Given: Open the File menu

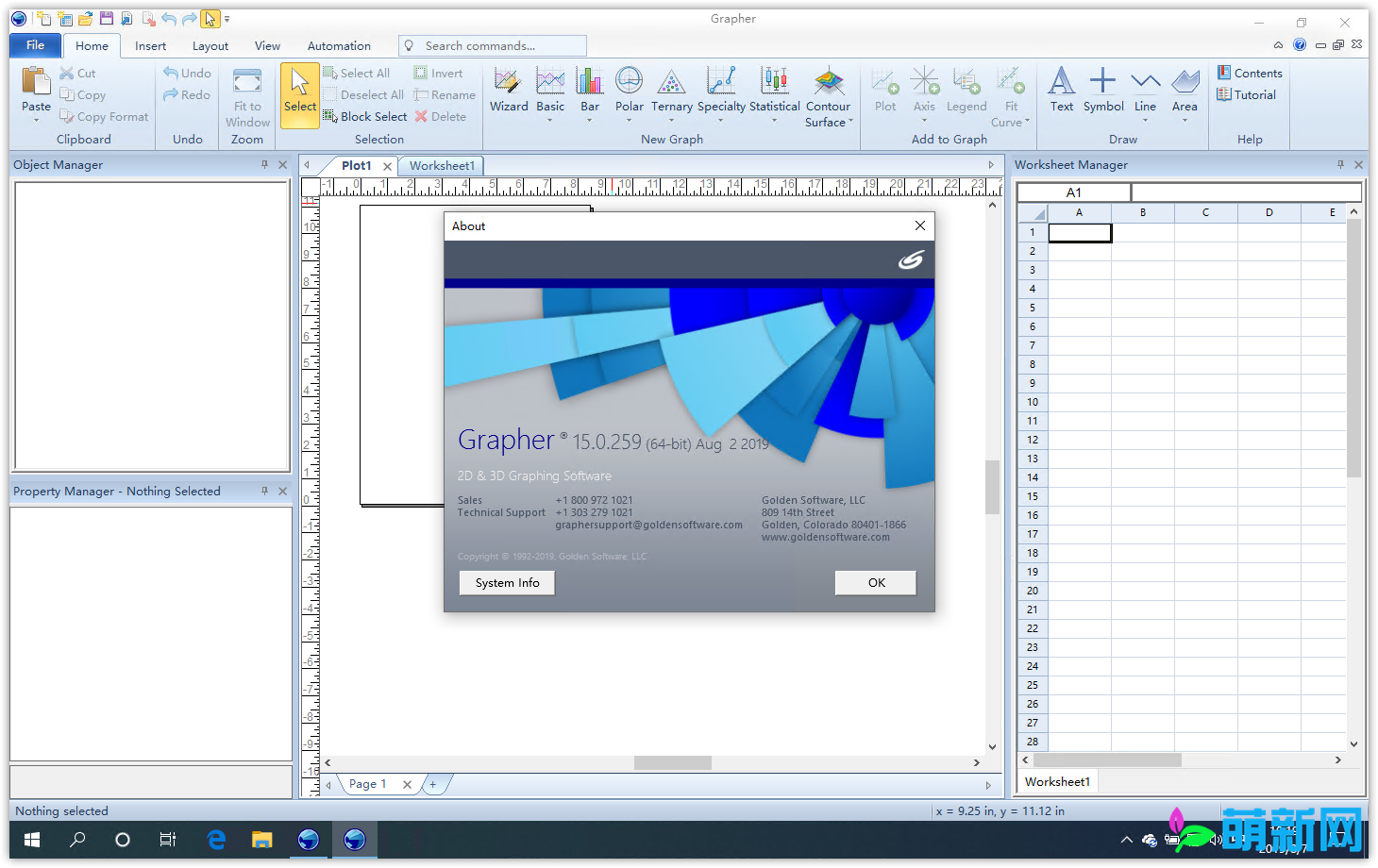Looking at the screenshot, I should [35, 45].
